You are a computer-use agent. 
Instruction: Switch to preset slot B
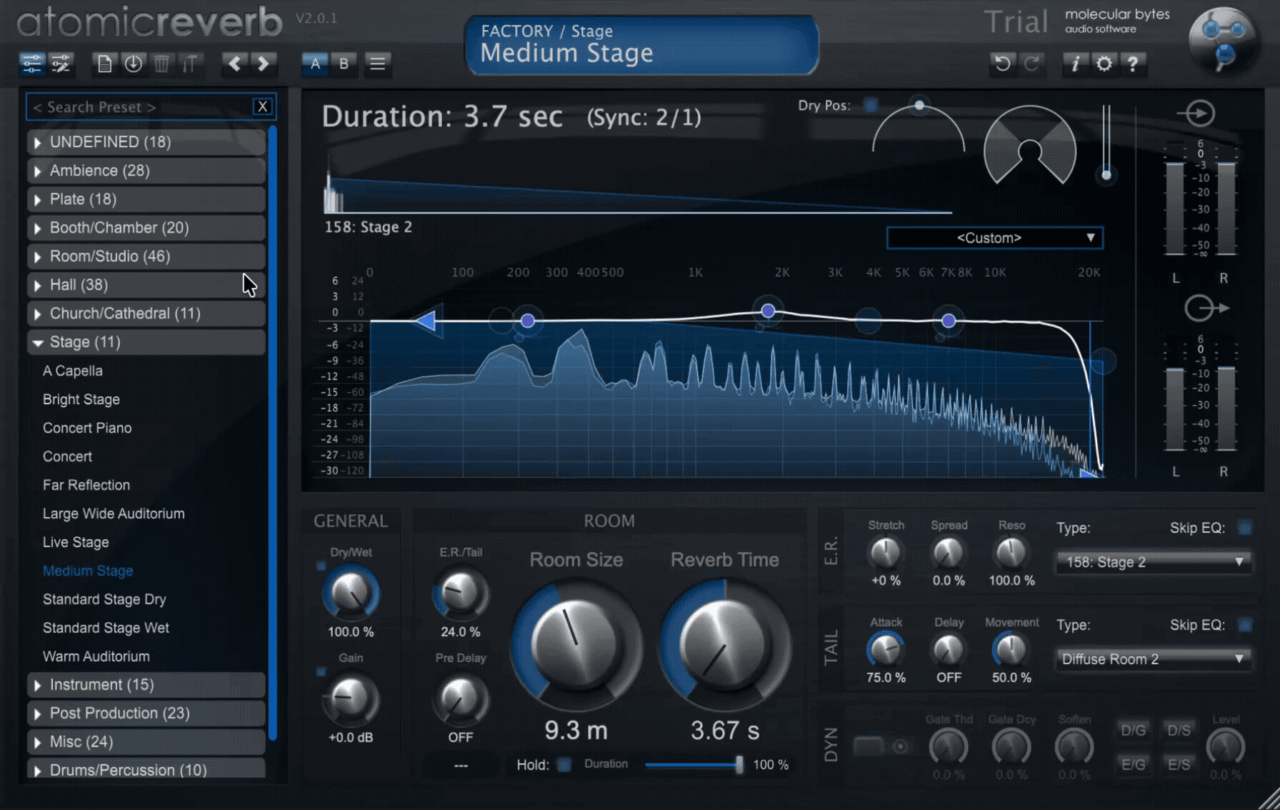point(344,64)
